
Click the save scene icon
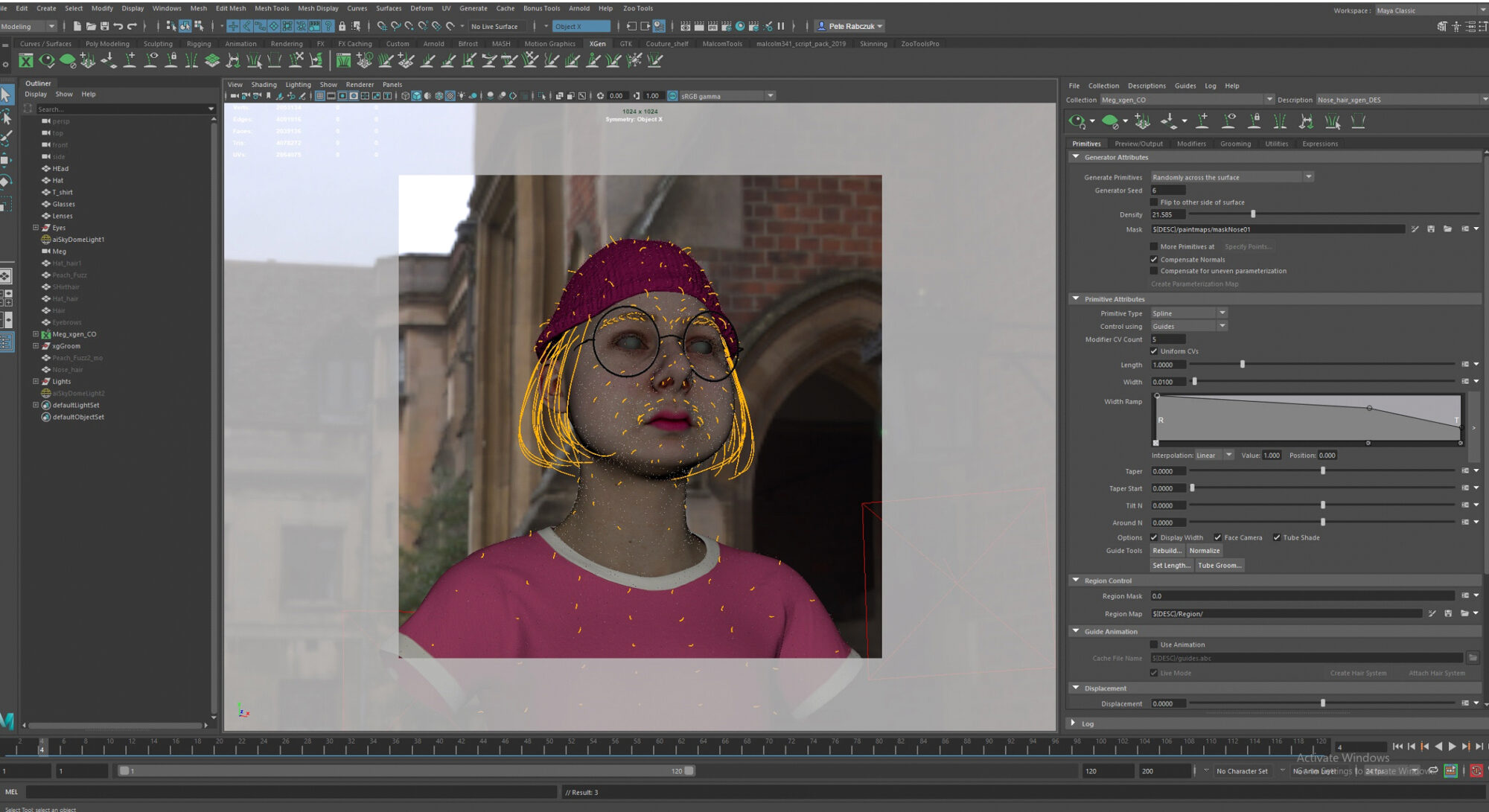click(x=104, y=26)
